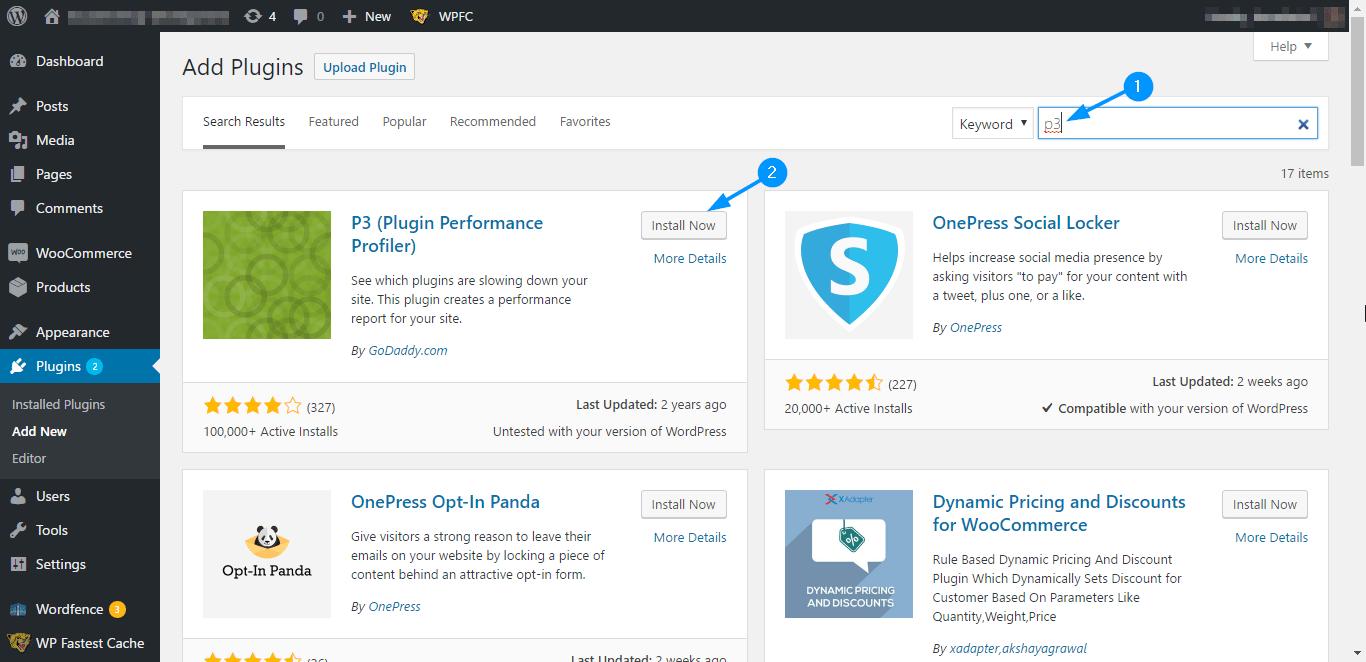Switch to Featured tab
The width and height of the screenshot is (1366, 662).
point(333,122)
